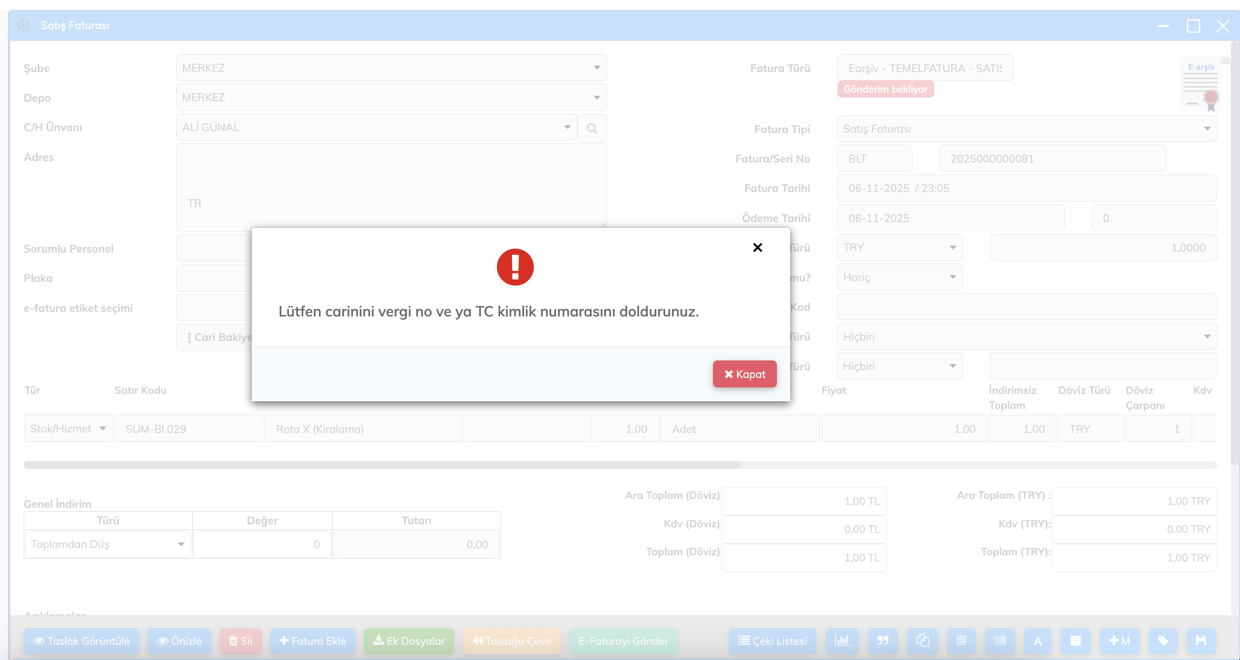Open the TRY currency dropdown
The width and height of the screenshot is (1240, 660).
[899, 248]
